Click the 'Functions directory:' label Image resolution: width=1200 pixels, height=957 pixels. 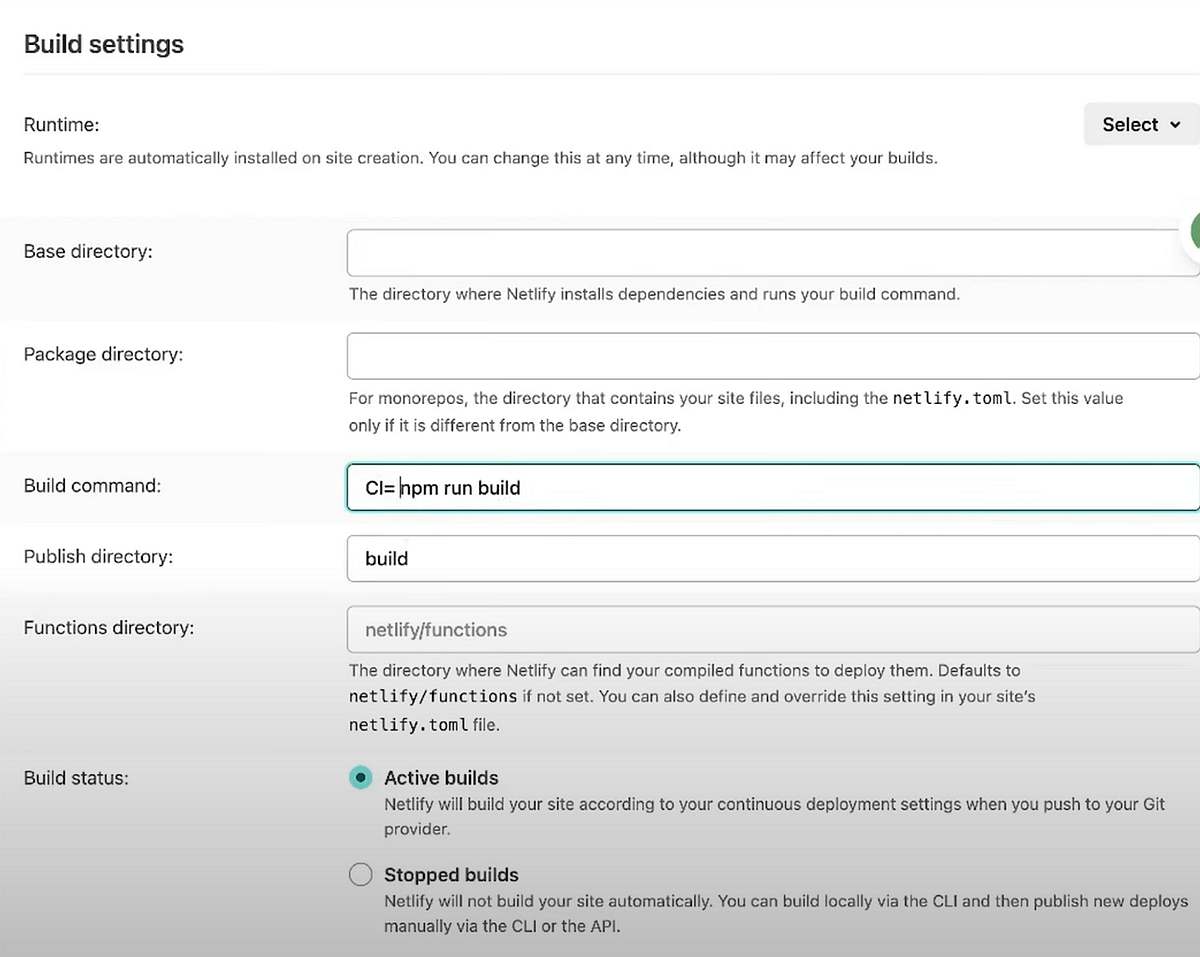tap(108, 628)
